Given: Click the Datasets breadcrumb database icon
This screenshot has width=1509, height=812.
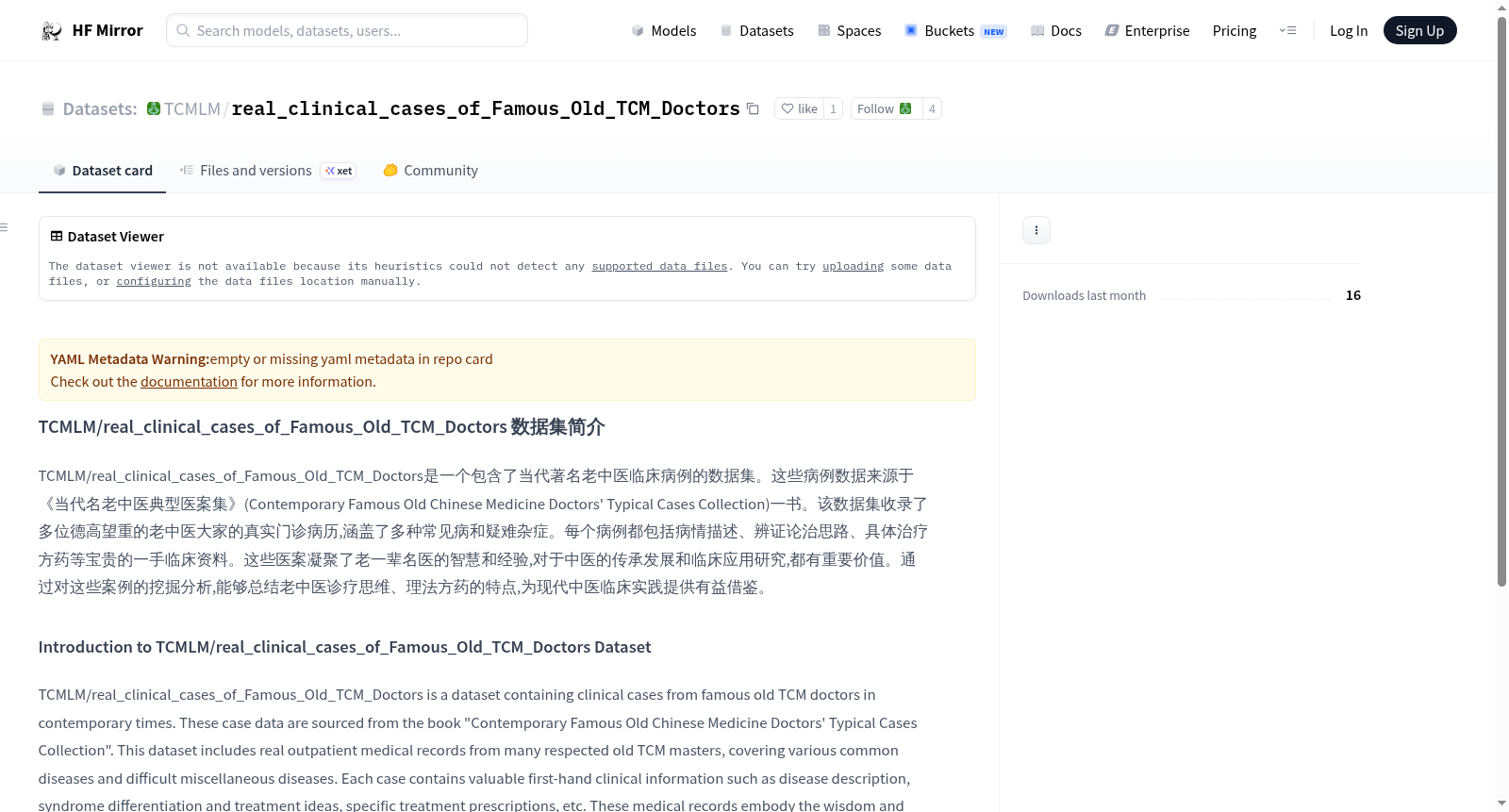Looking at the screenshot, I should [x=48, y=109].
